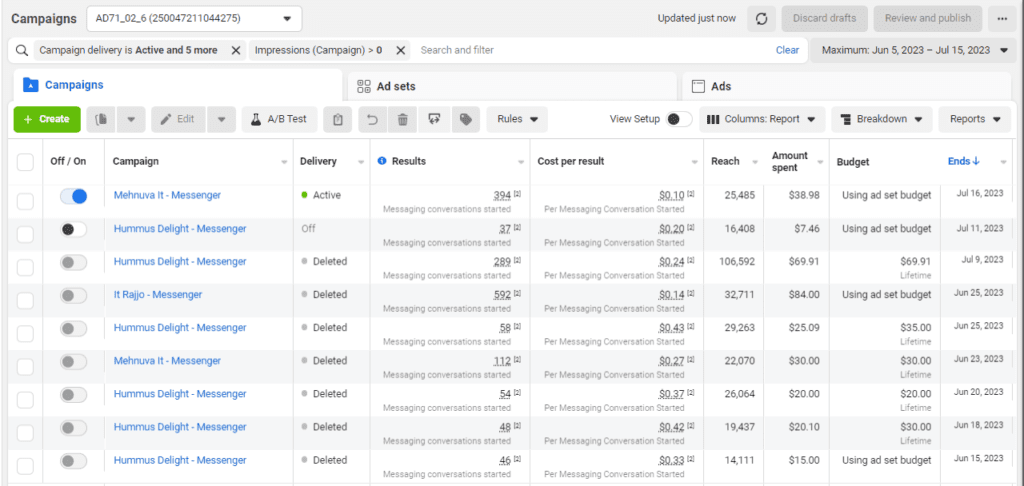Screen dimensions: 1024x486
Task: Click the A/B Test button
Action: click(280, 120)
